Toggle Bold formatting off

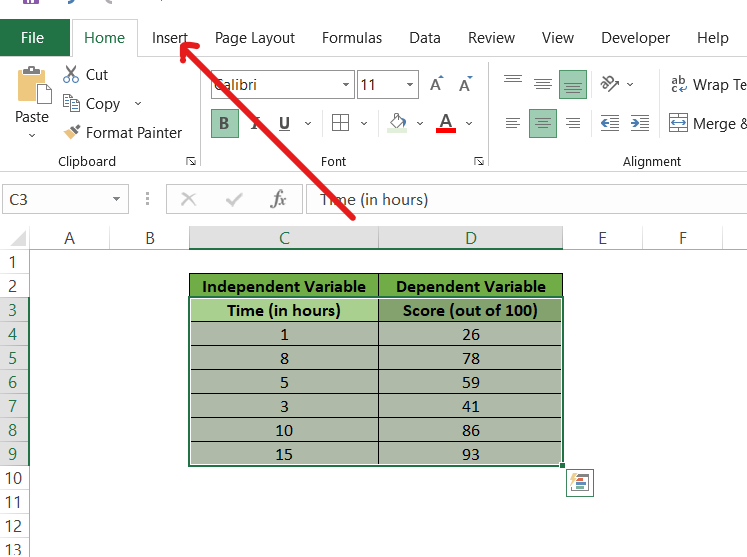224,124
